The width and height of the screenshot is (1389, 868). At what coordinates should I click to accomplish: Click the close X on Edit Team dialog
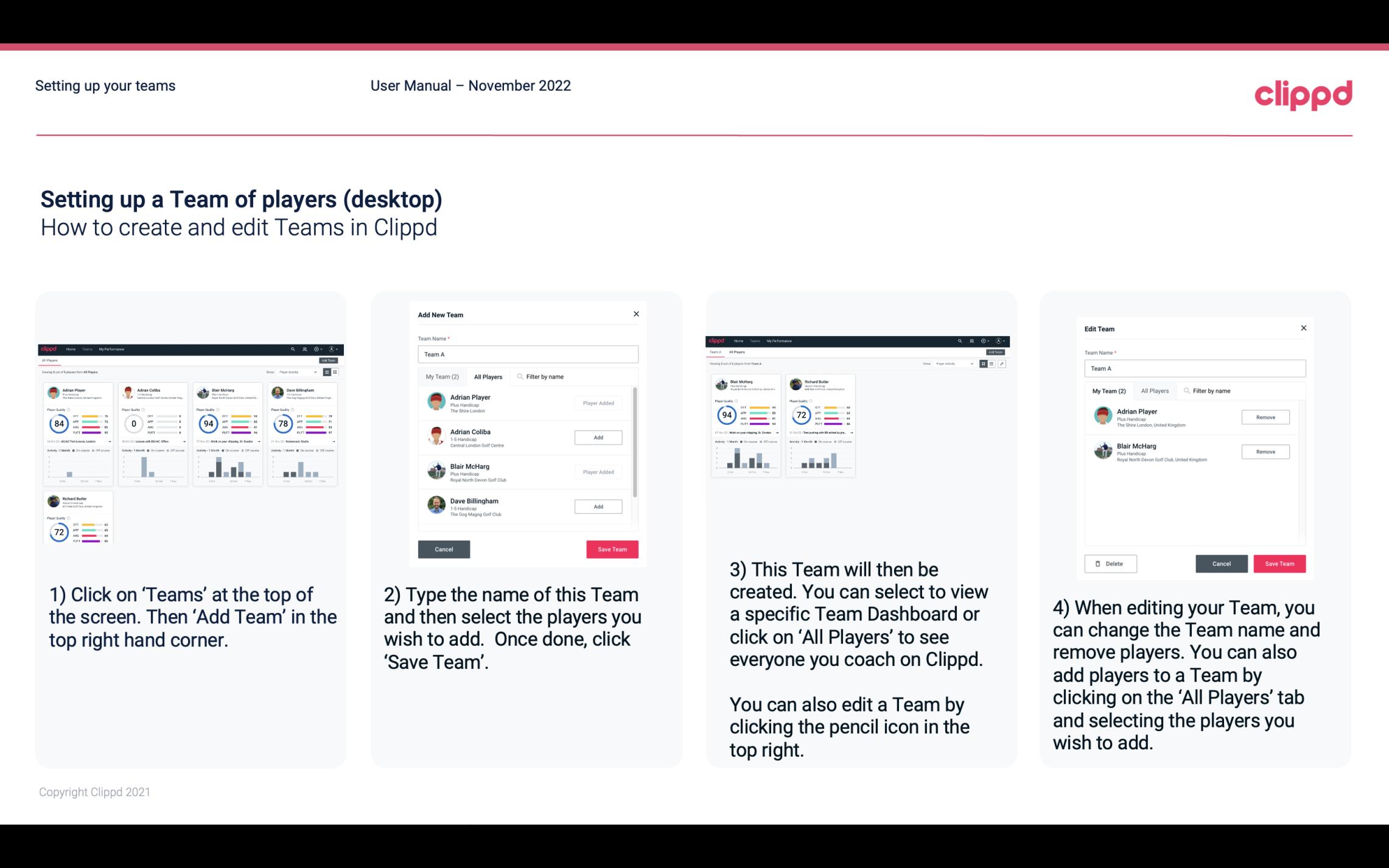pos(1303,328)
